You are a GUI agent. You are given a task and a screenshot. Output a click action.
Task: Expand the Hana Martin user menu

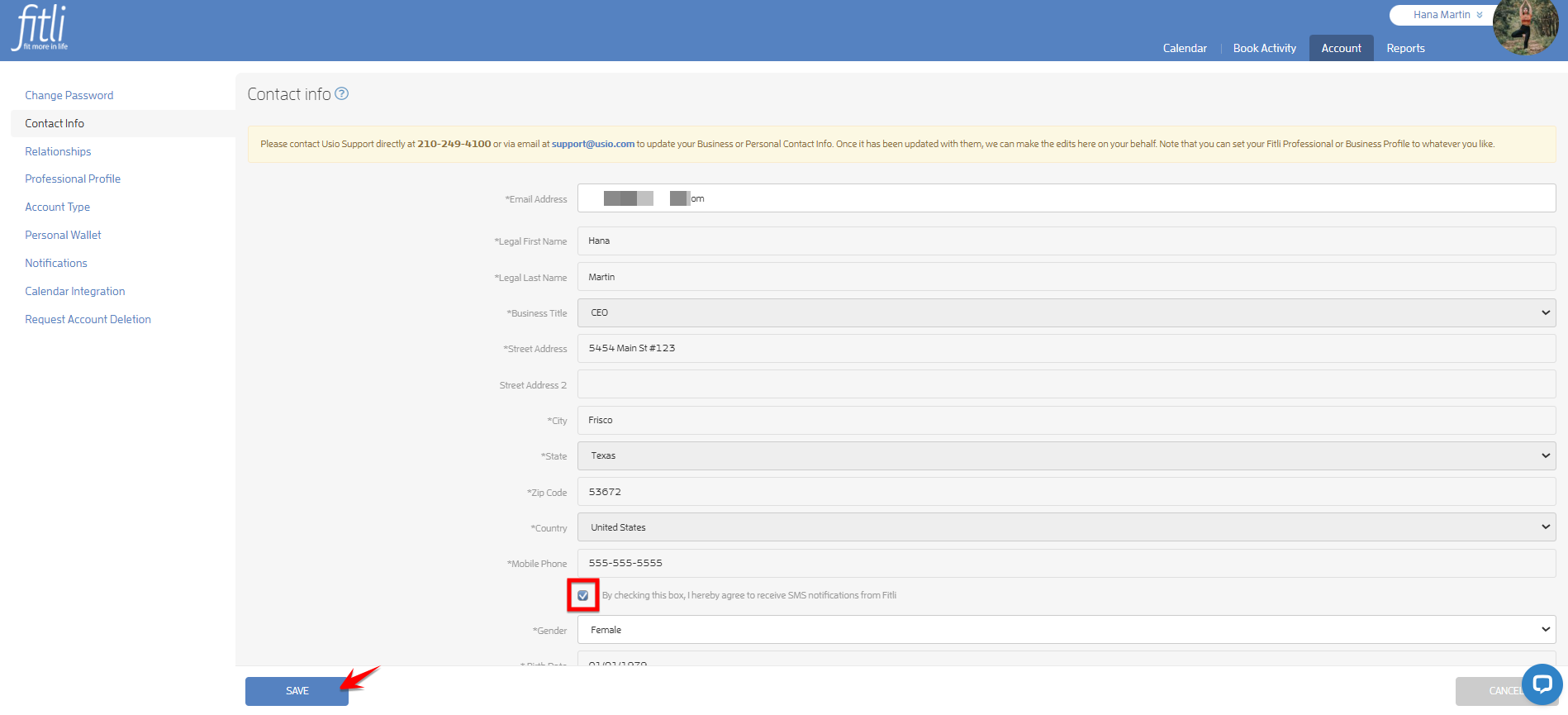(1447, 15)
